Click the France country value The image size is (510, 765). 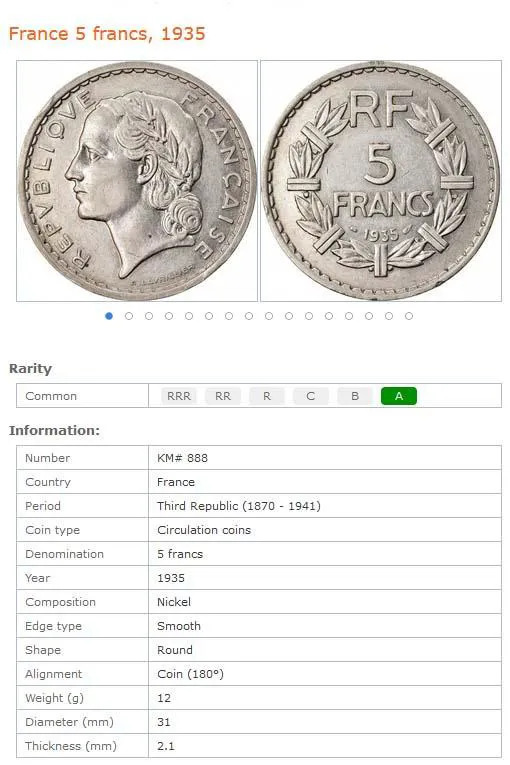tap(176, 482)
